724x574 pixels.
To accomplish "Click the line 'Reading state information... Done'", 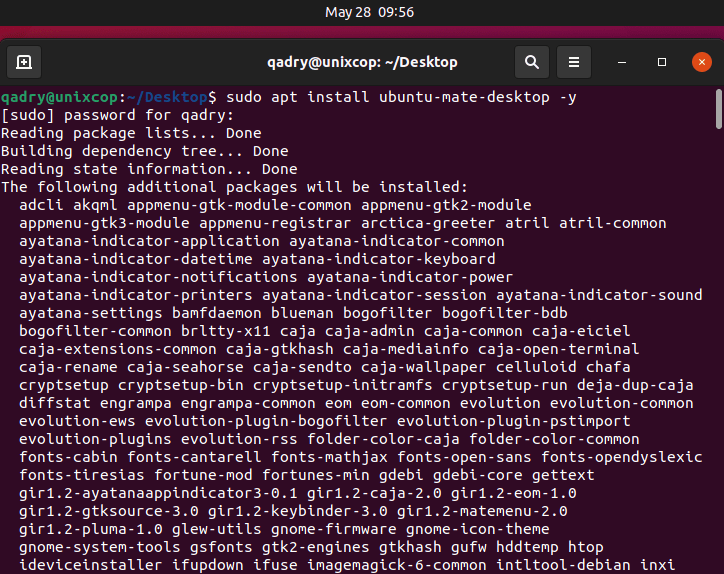I will 149,169.
